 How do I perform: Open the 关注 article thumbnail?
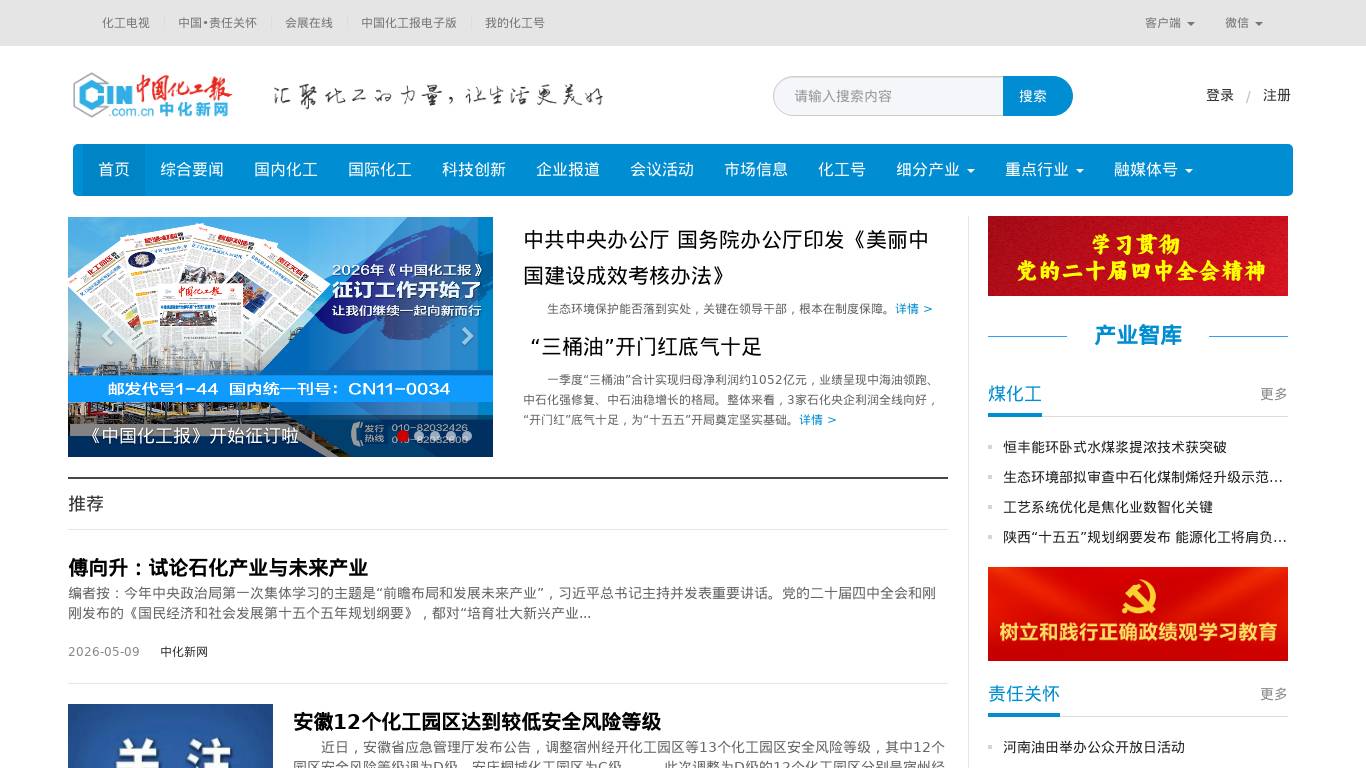[x=170, y=736]
